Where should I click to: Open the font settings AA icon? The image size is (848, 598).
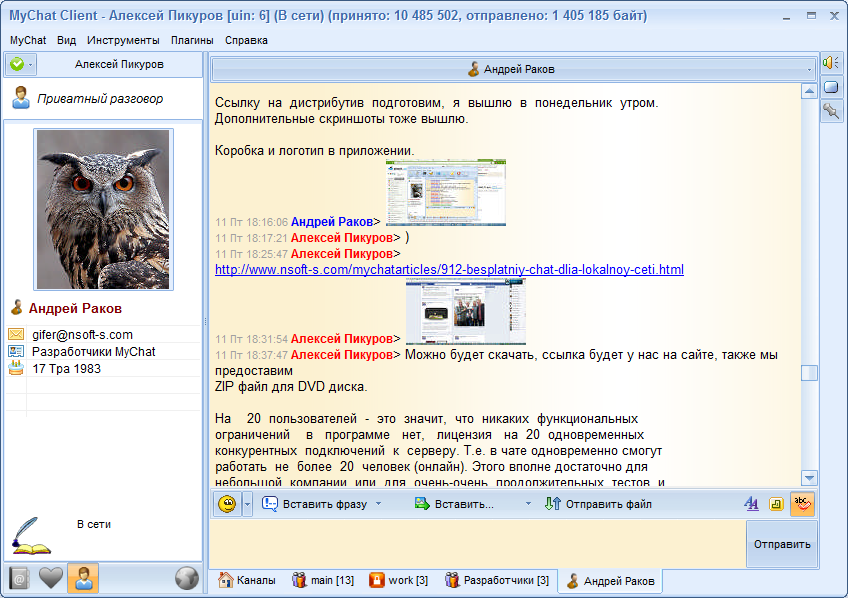[751, 504]
